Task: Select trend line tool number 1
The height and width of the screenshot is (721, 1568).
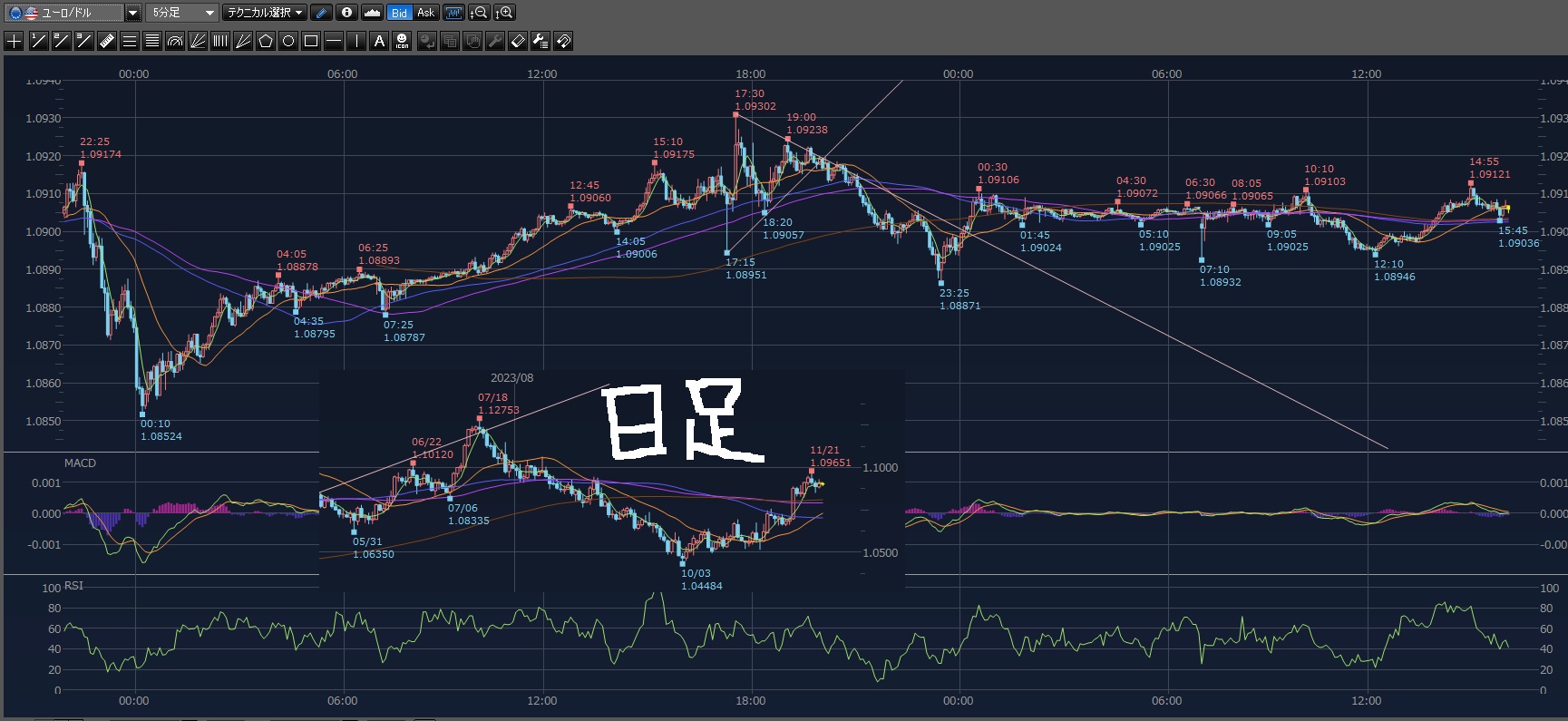Action: [38, 41]
